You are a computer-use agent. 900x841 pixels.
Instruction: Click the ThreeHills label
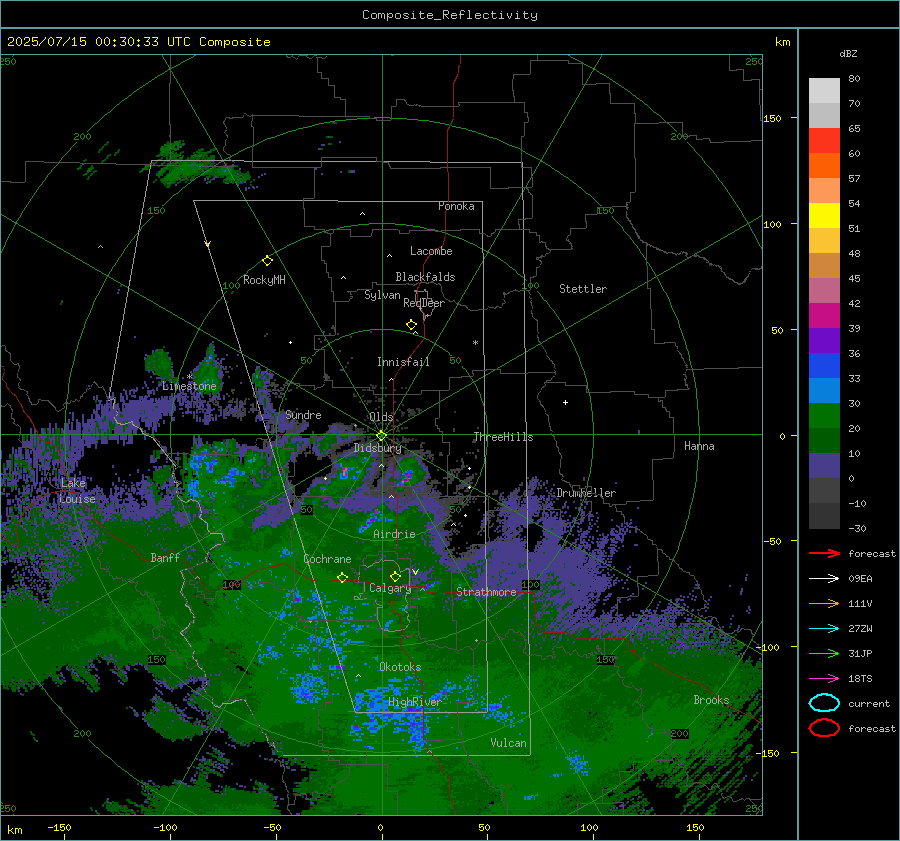point(503,437)
